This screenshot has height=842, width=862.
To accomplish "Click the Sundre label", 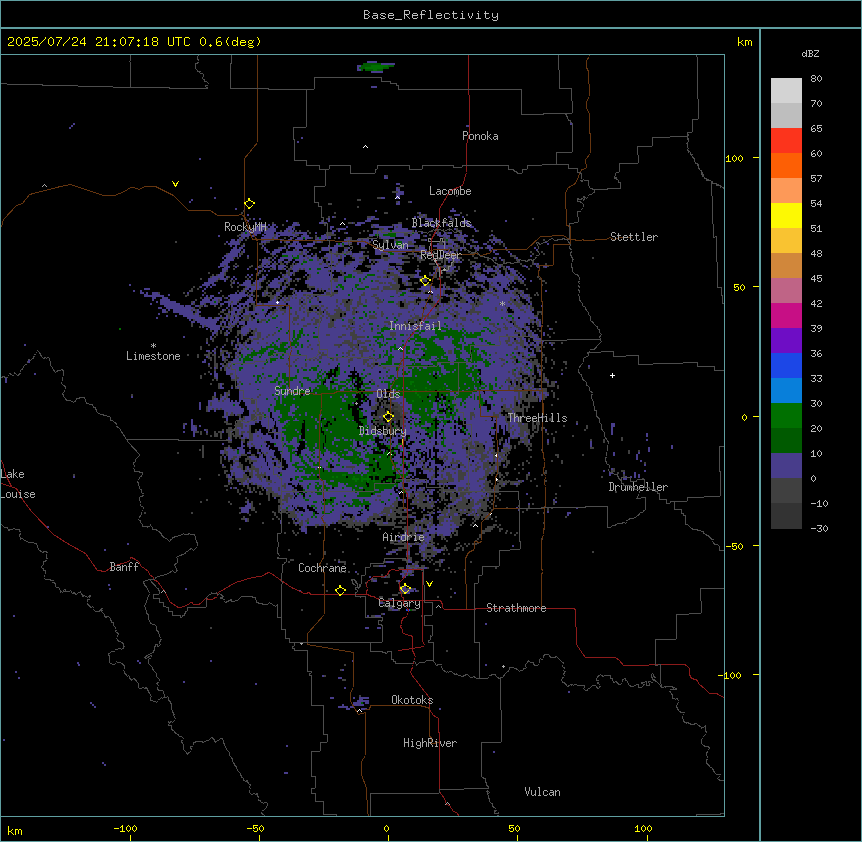I will point(292,391).
